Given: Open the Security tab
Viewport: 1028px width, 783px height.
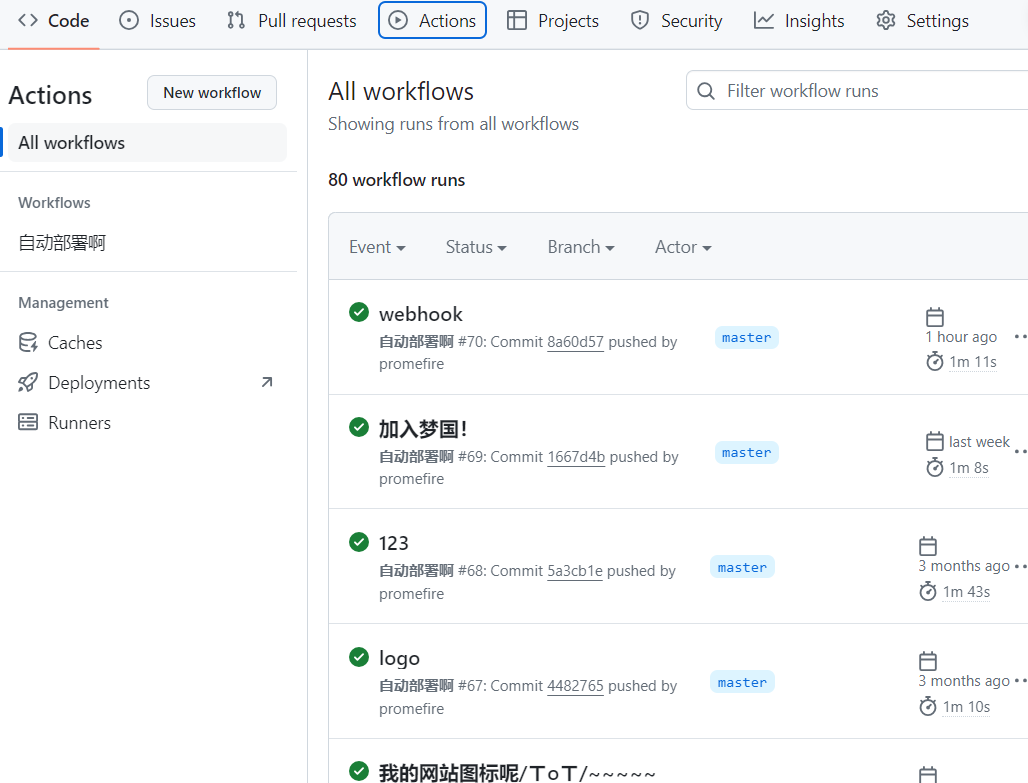Looking at the screenshot, I should click(x=676, y=21).
